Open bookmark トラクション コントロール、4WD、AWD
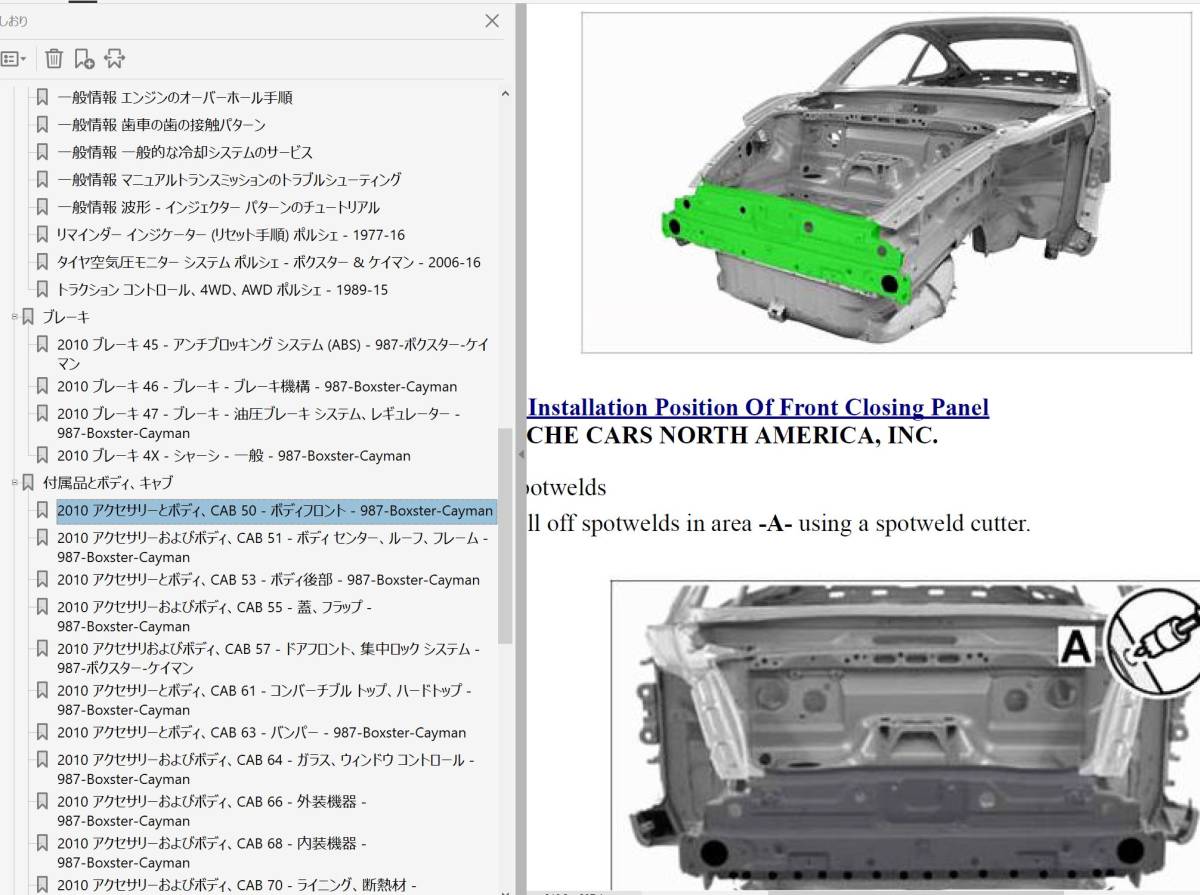 [x=223, y=290]
